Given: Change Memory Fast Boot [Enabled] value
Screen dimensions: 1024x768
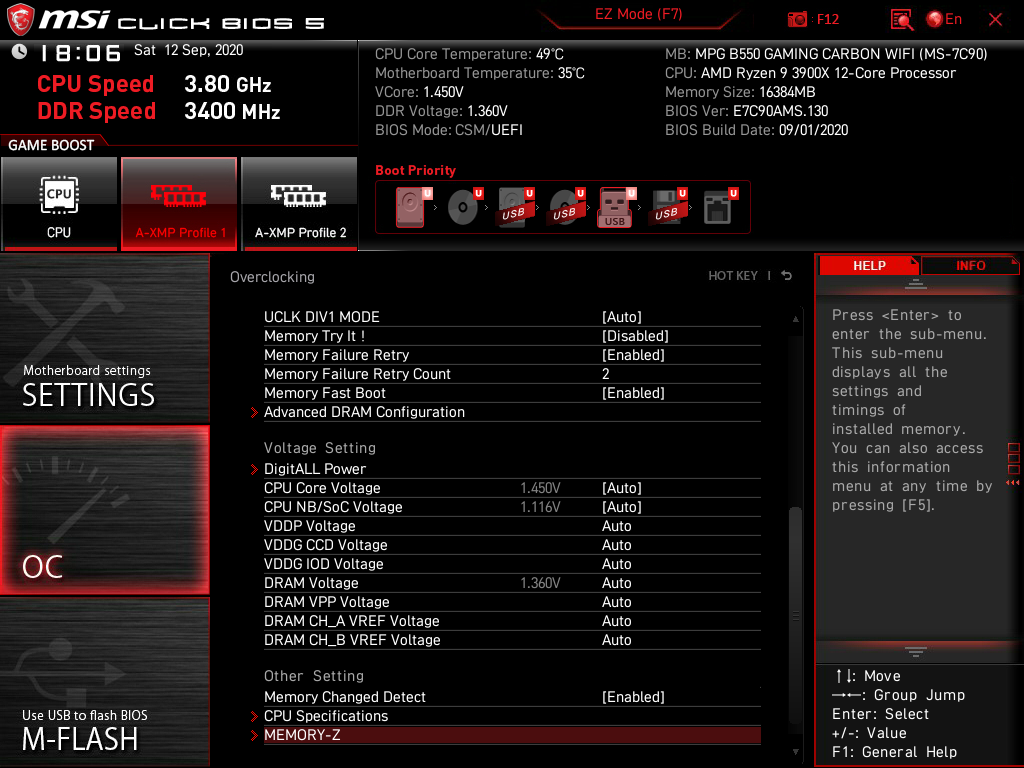Looking at the screenshot, I should click(x=633, y=392).
